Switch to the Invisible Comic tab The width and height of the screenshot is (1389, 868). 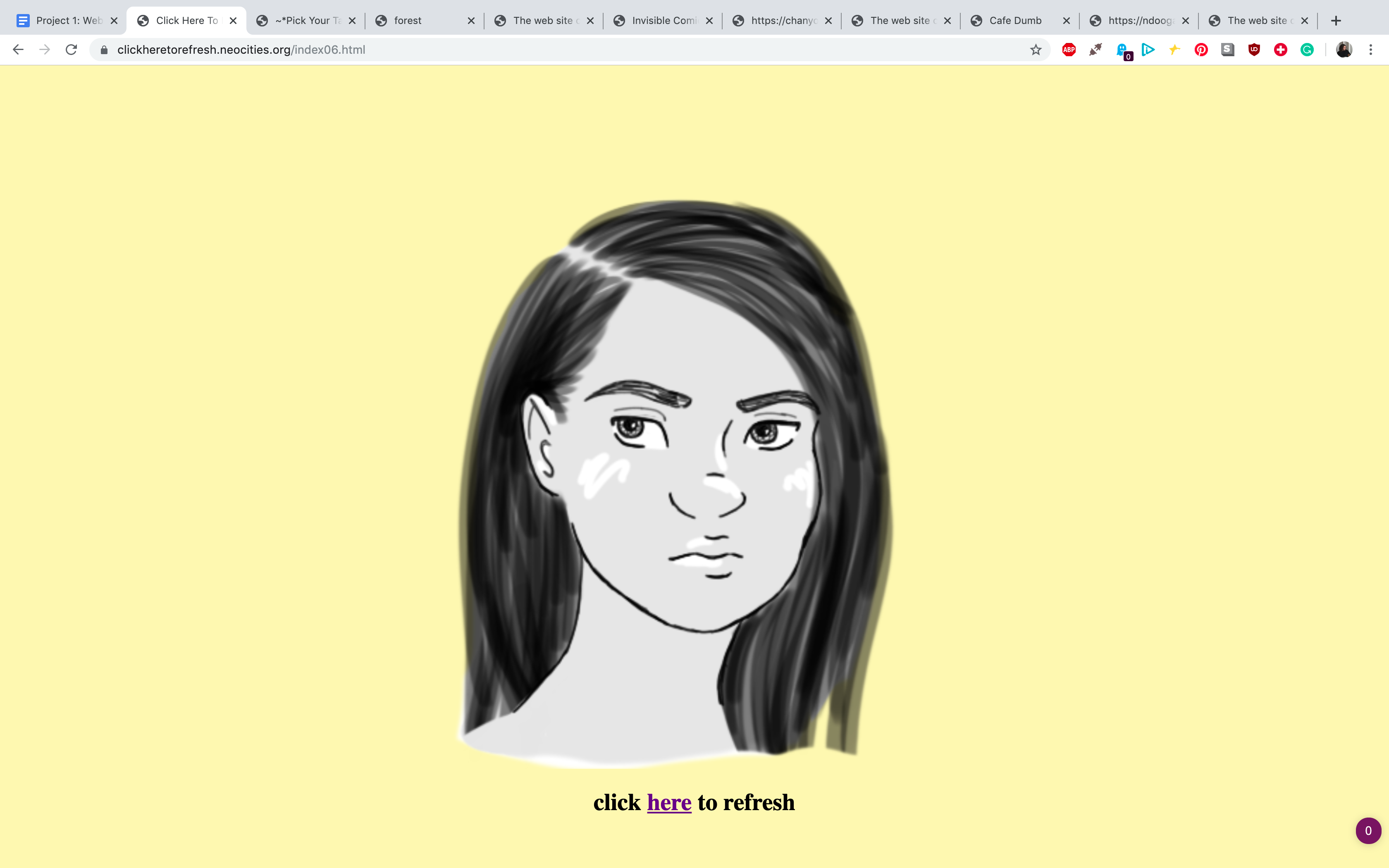click(663, 21)
